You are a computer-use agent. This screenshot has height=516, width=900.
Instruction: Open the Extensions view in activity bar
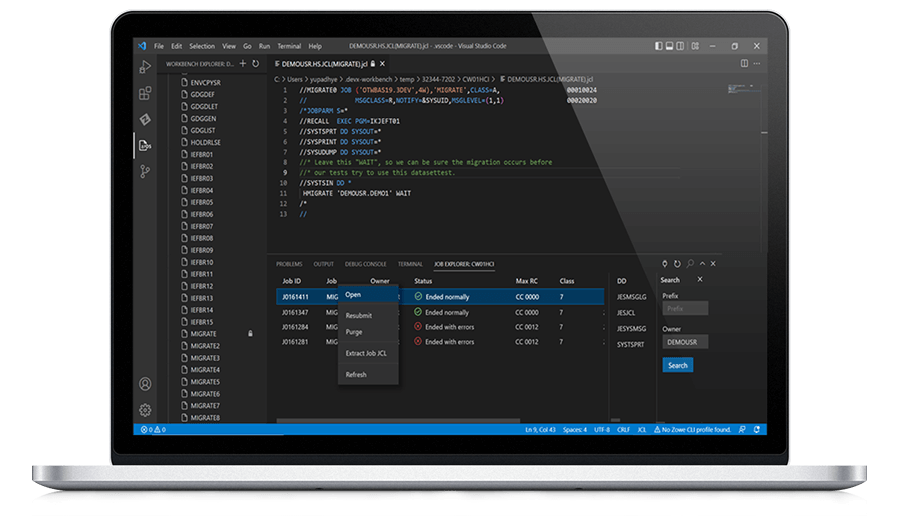click(x=145, y=93)
